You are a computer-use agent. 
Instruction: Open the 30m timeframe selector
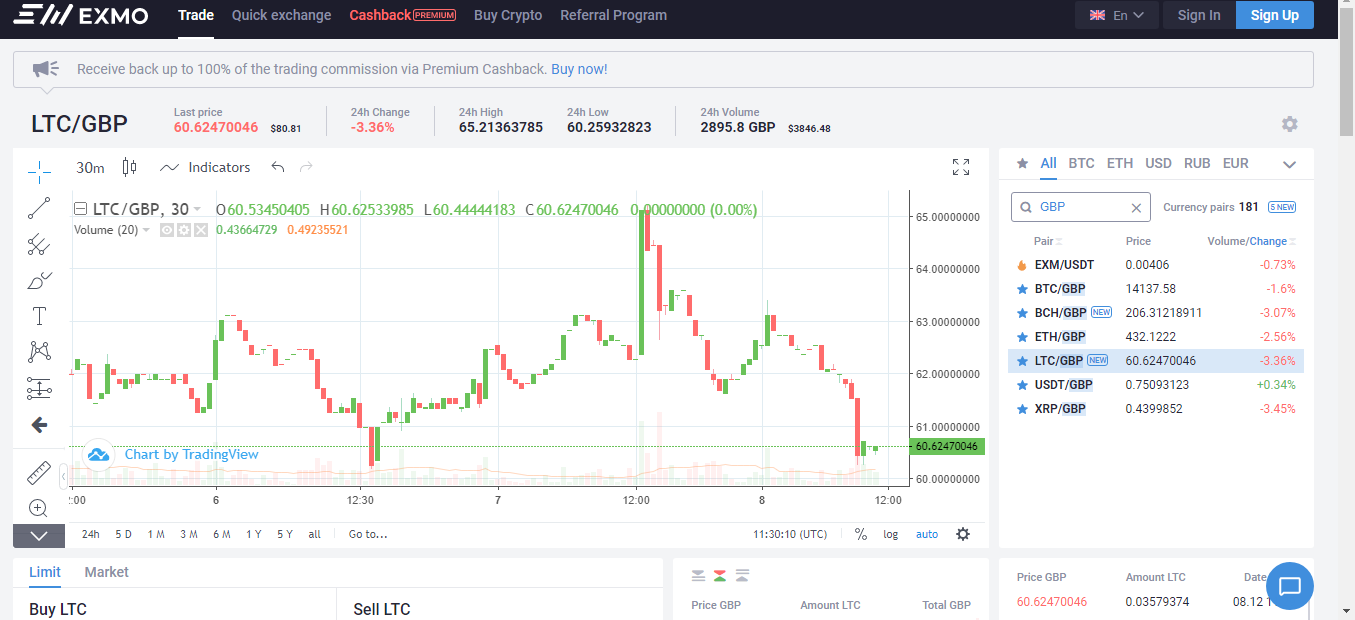pos(90,167)
